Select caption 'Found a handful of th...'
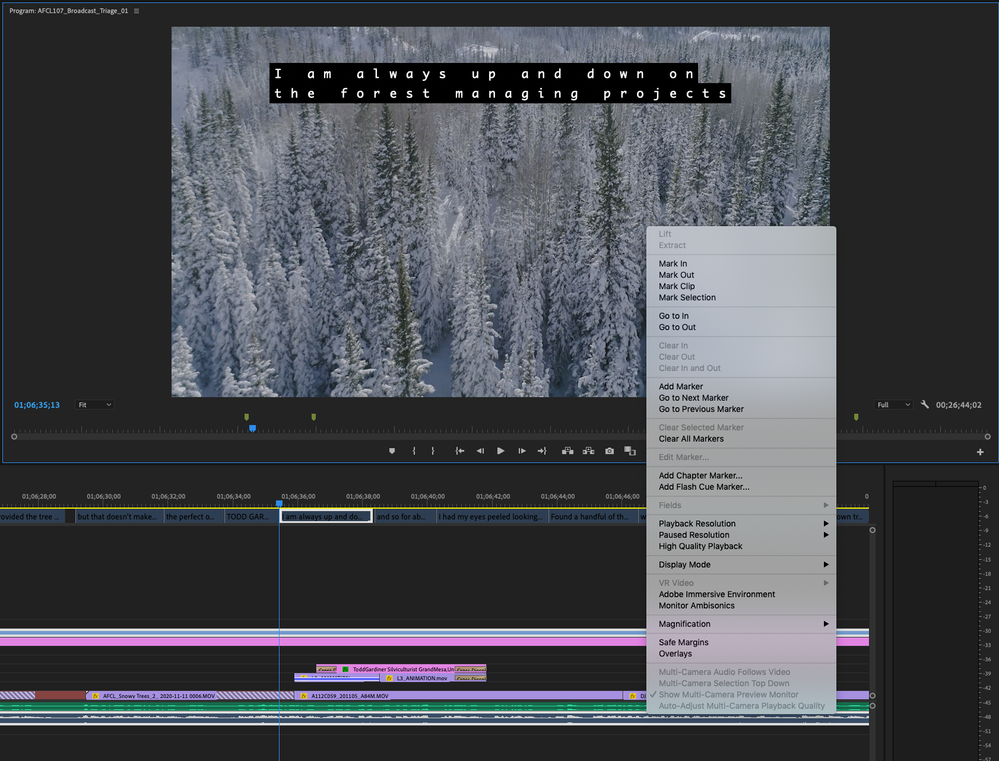The width and height of the screenshot is (999, 761). [593, 517]
